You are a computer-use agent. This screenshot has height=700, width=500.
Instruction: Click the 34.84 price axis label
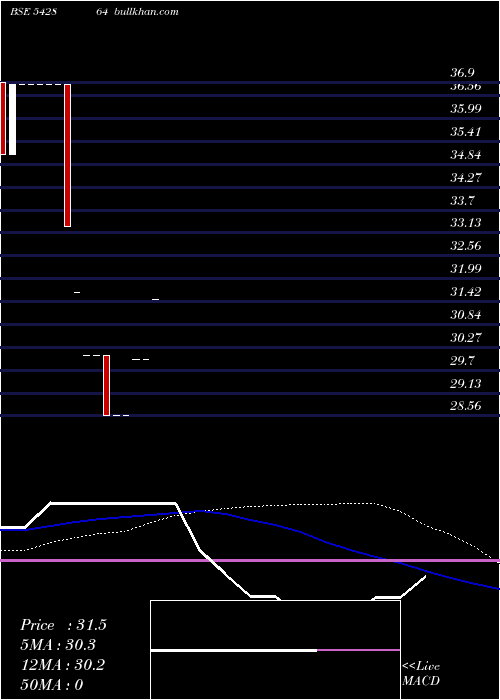465,155
